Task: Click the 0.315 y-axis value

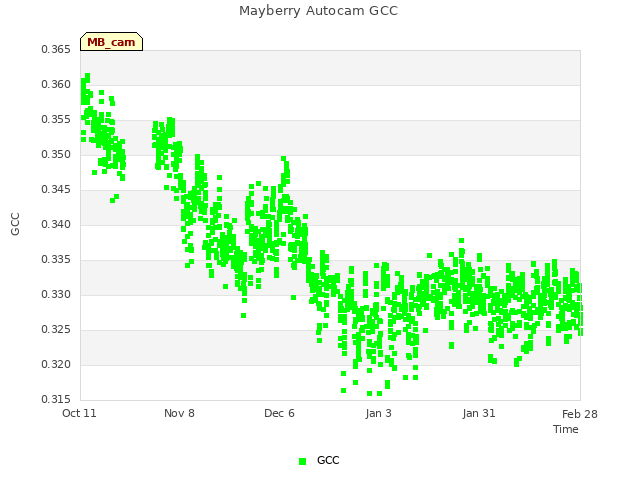Action: click(56, 399)
